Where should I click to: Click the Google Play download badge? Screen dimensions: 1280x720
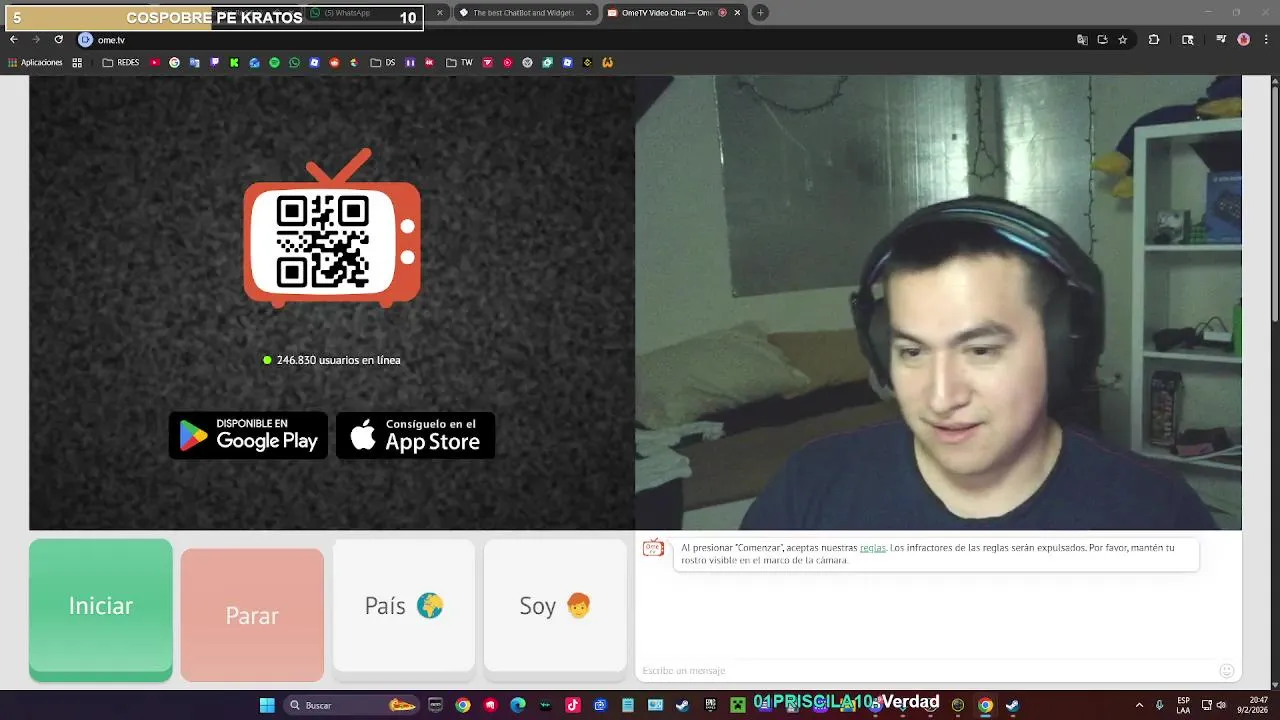(x=248, y=435)
